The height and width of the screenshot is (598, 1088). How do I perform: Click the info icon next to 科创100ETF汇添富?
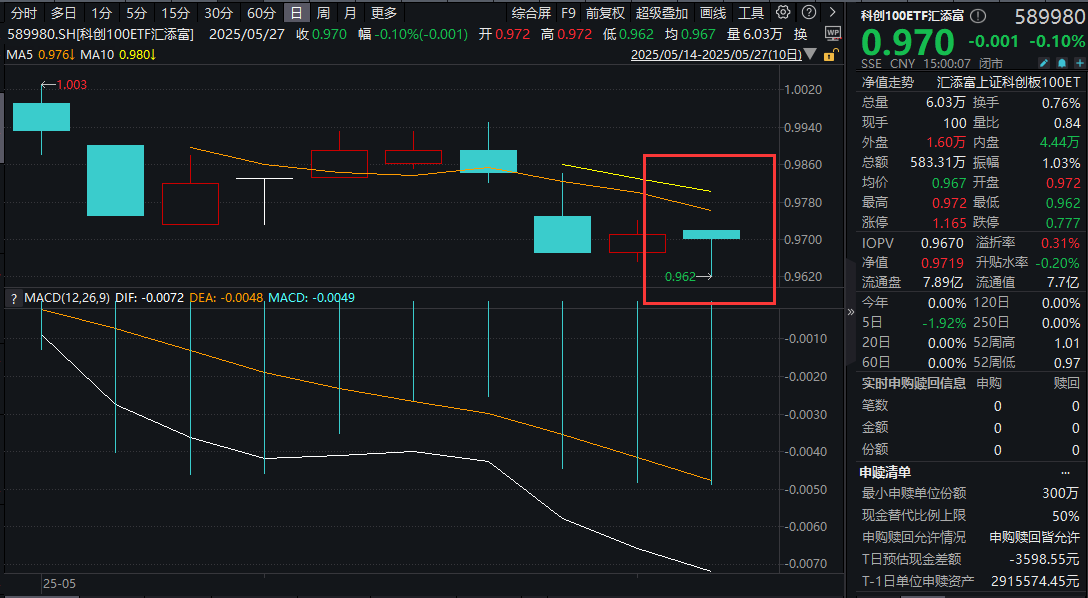click(x=978, y=16)
